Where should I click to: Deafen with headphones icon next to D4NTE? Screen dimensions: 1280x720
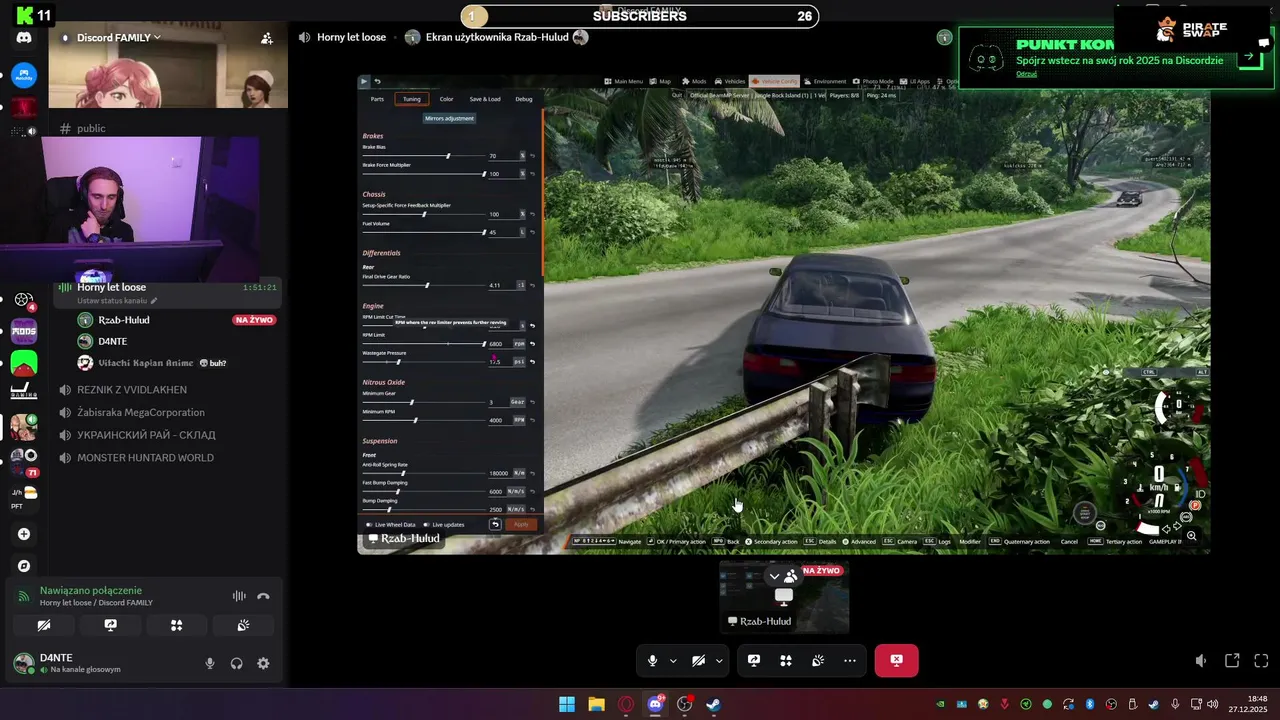(237, 663)
